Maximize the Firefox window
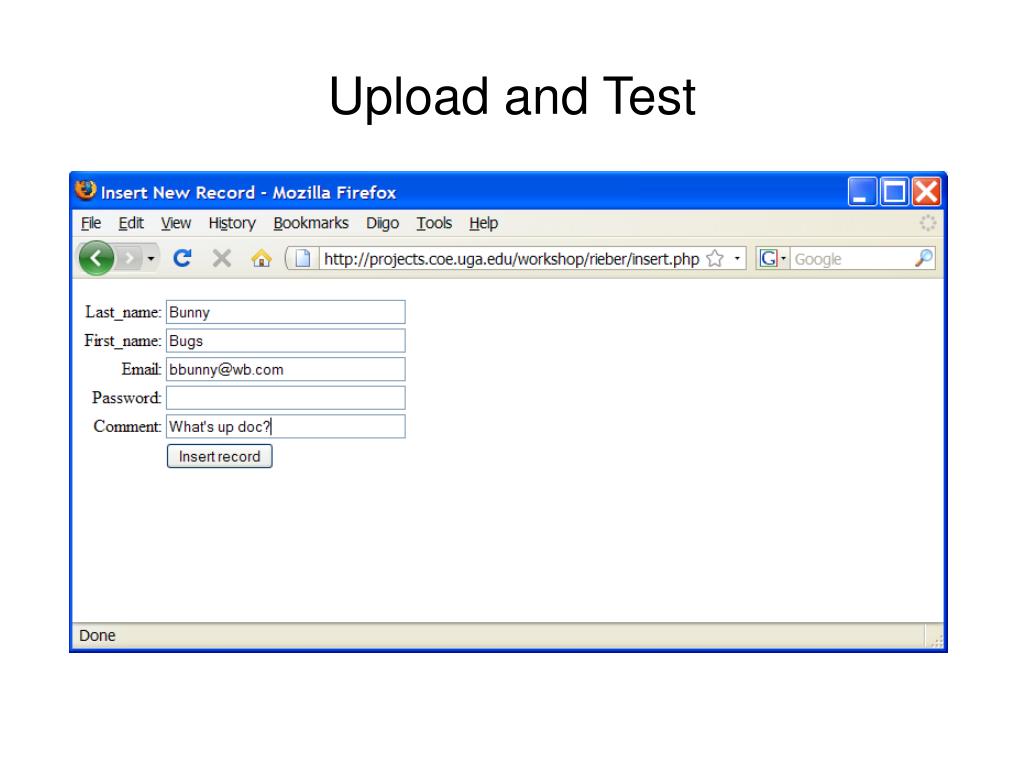The image size is (1024, 768). (894, 192)
